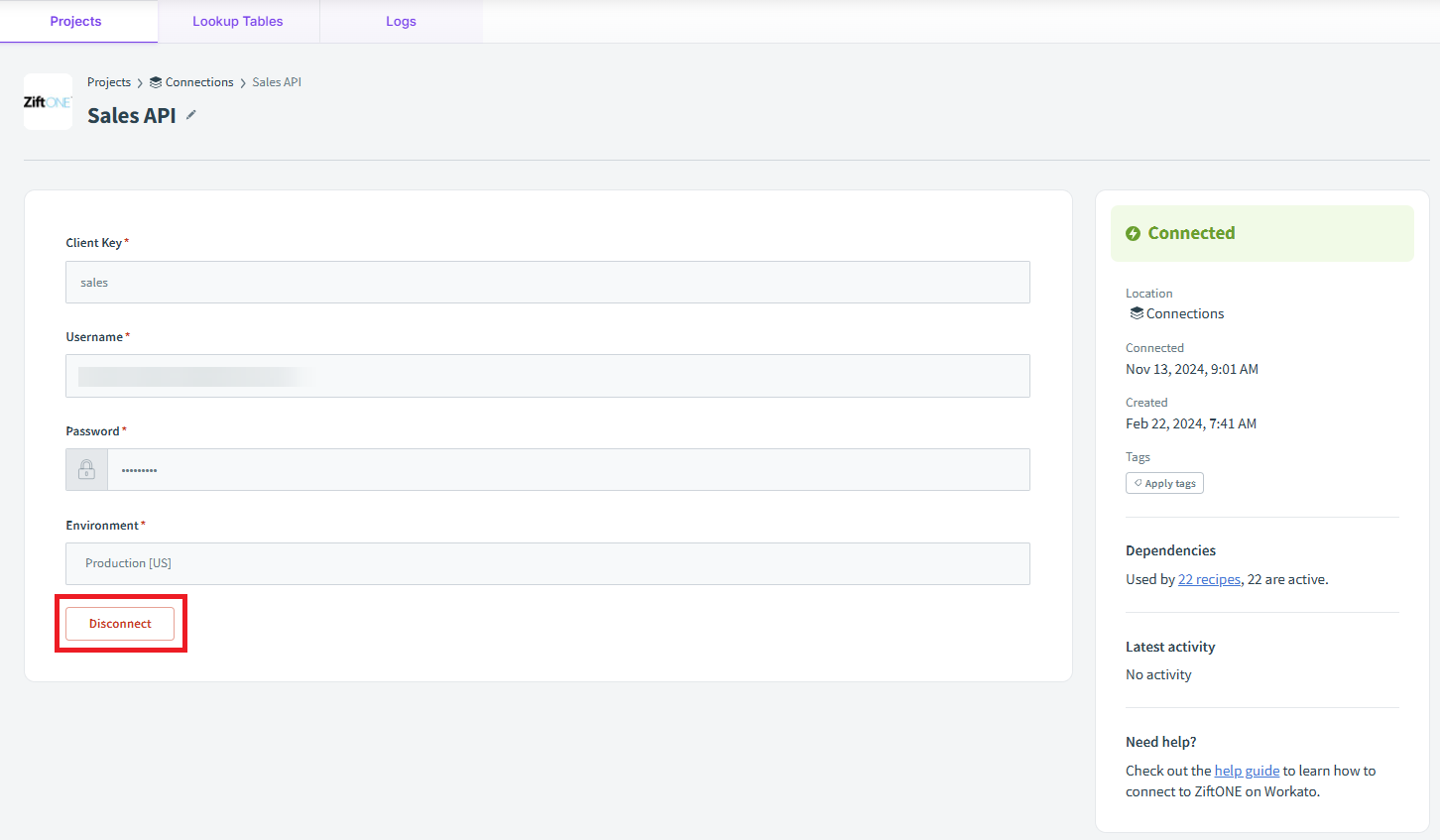
Task: Open the Logs tab
Action: coord(401,21)
